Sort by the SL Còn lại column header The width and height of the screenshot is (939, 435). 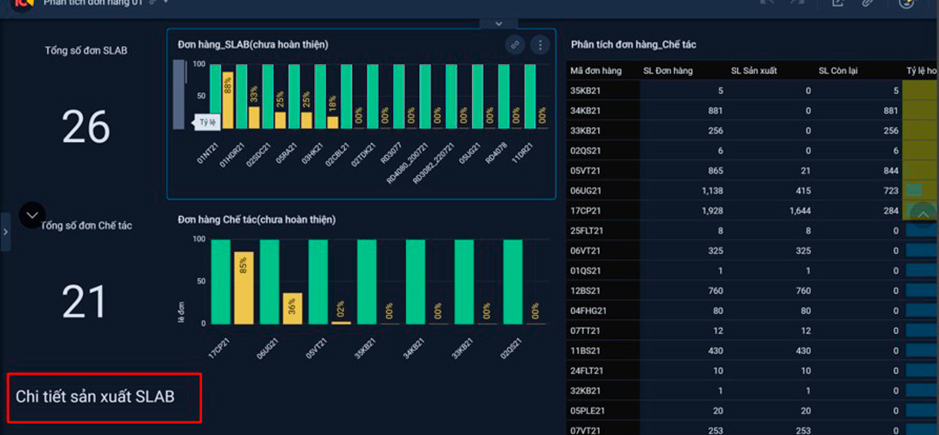coord(838,71)
